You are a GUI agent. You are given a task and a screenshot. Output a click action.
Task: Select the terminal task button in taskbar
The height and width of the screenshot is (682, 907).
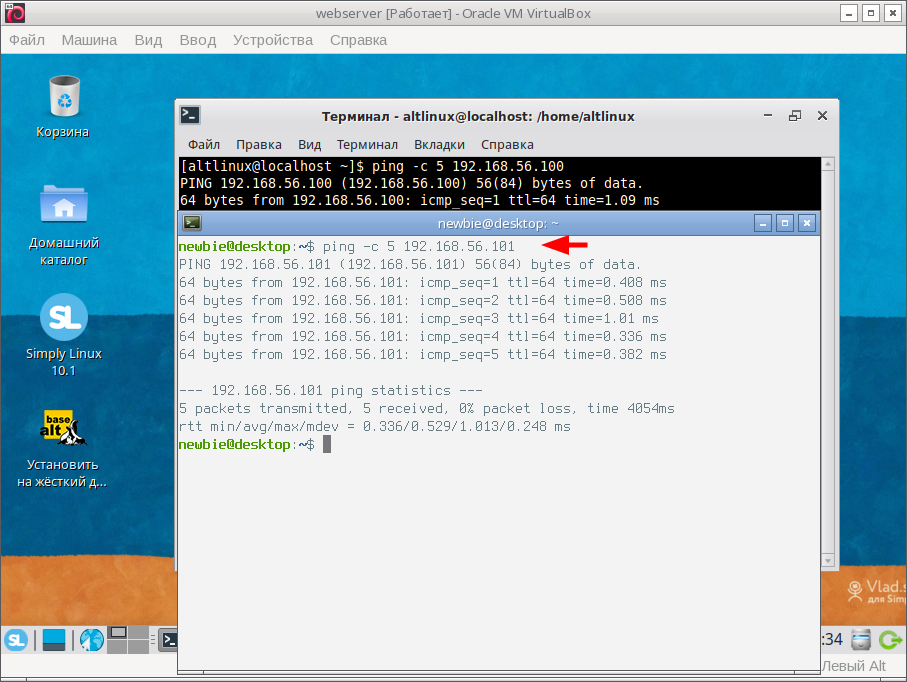point(168,640)
